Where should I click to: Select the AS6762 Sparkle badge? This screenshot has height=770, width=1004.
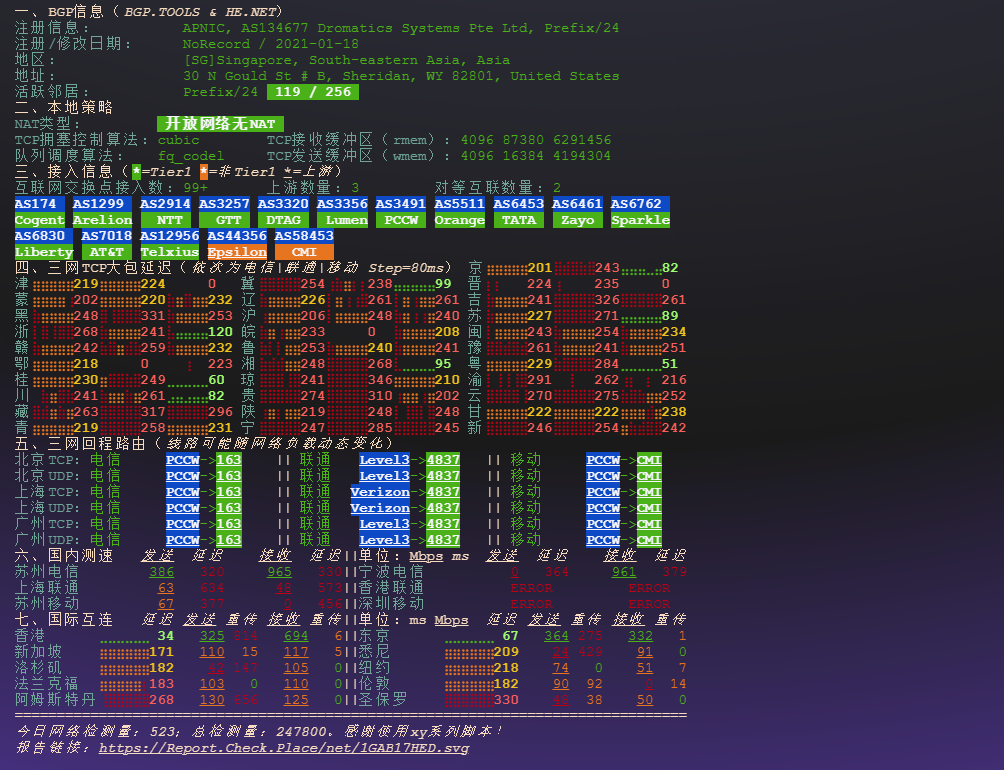639,212
